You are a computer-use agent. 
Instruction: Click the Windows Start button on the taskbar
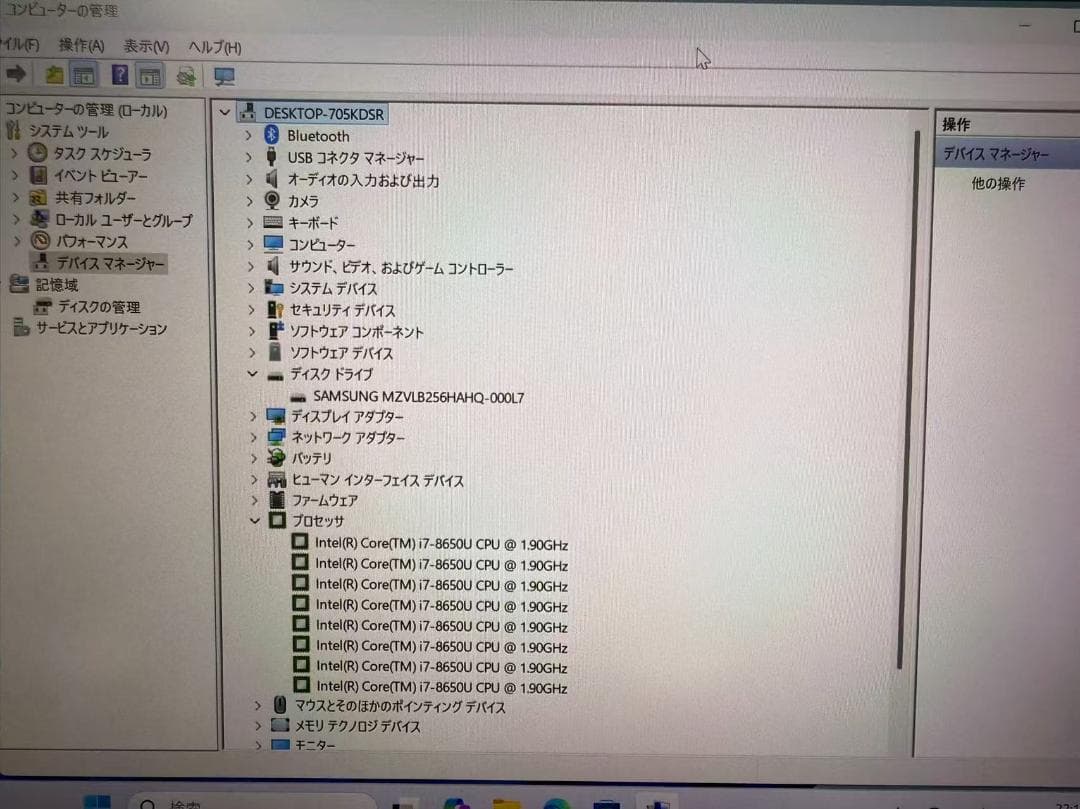coord(96,801)
